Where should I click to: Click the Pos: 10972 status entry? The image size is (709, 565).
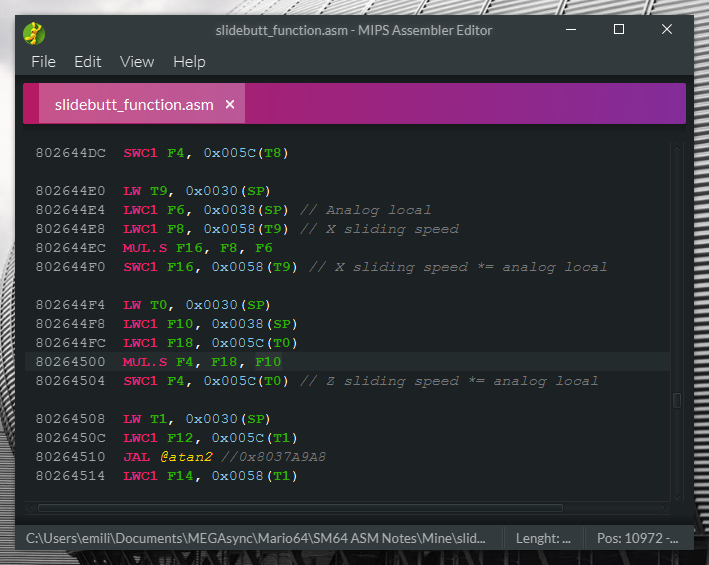638,538
